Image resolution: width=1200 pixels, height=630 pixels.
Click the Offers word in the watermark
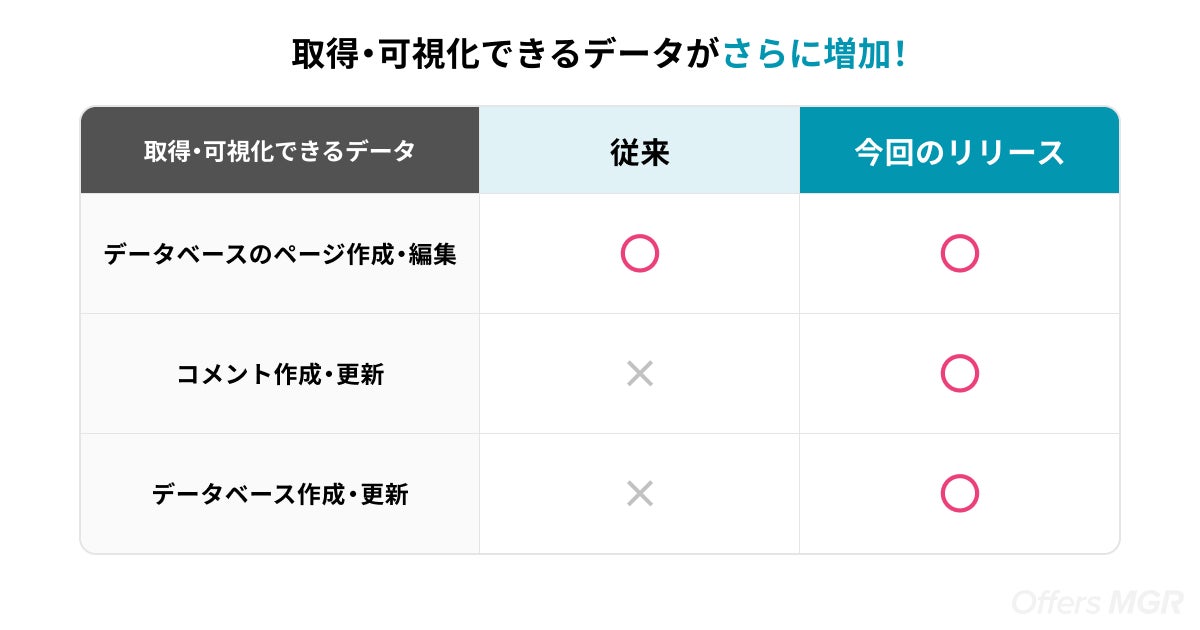1057,602
